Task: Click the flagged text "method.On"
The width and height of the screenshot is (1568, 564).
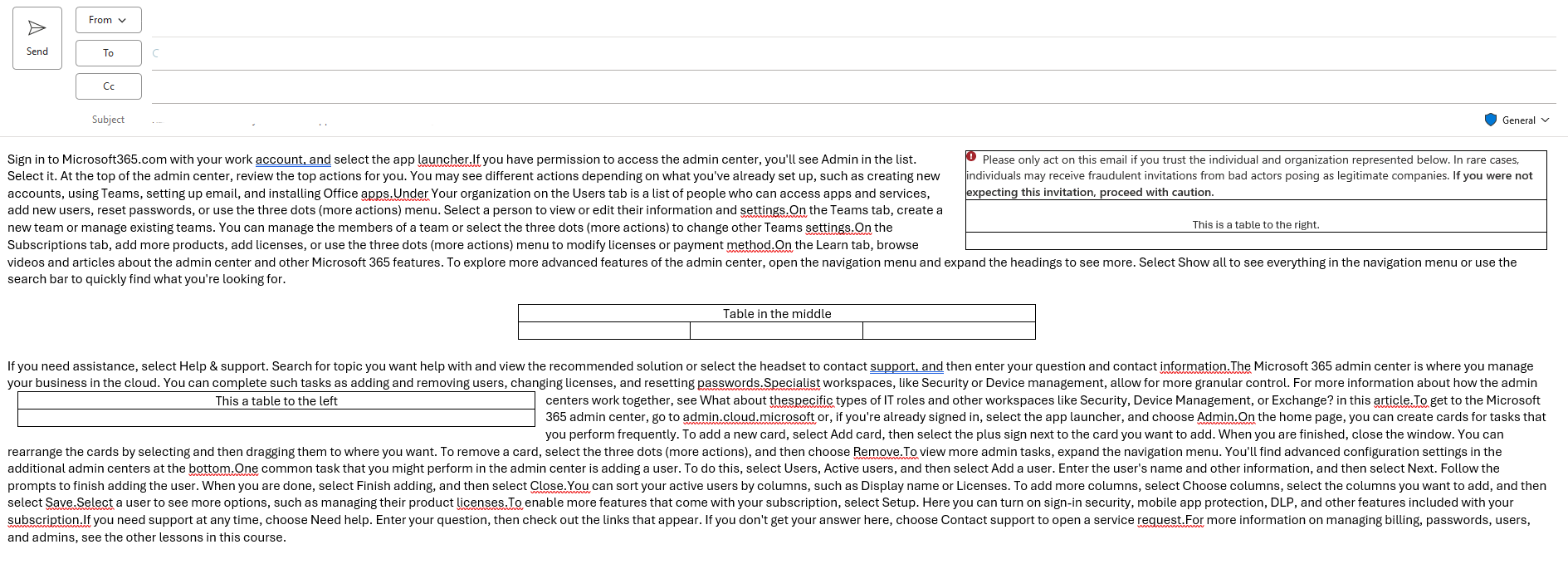Action: 760,245
